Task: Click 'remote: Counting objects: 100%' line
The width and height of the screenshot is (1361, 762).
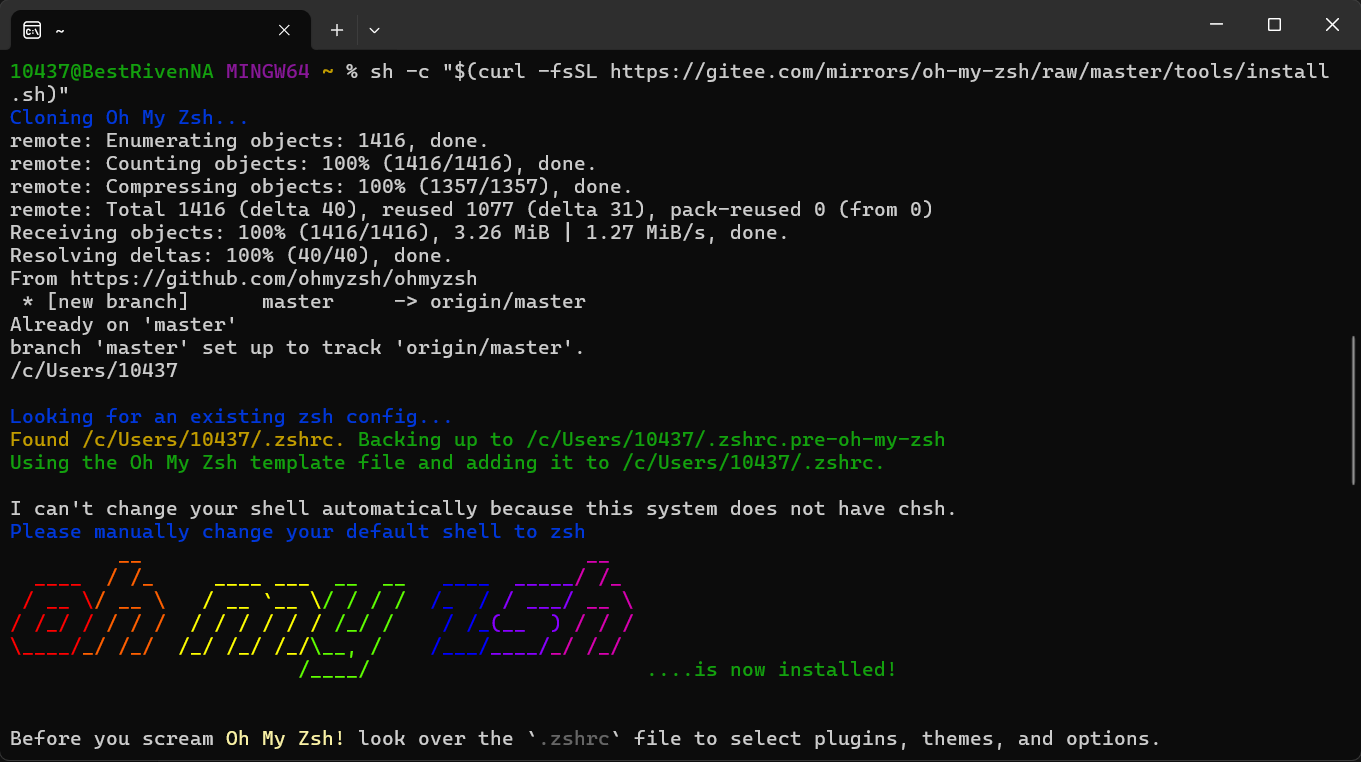Action: (x=303, y=163)
